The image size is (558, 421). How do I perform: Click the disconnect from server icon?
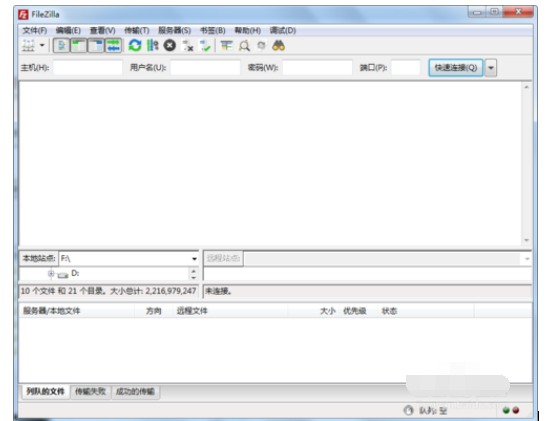[188, 46]
